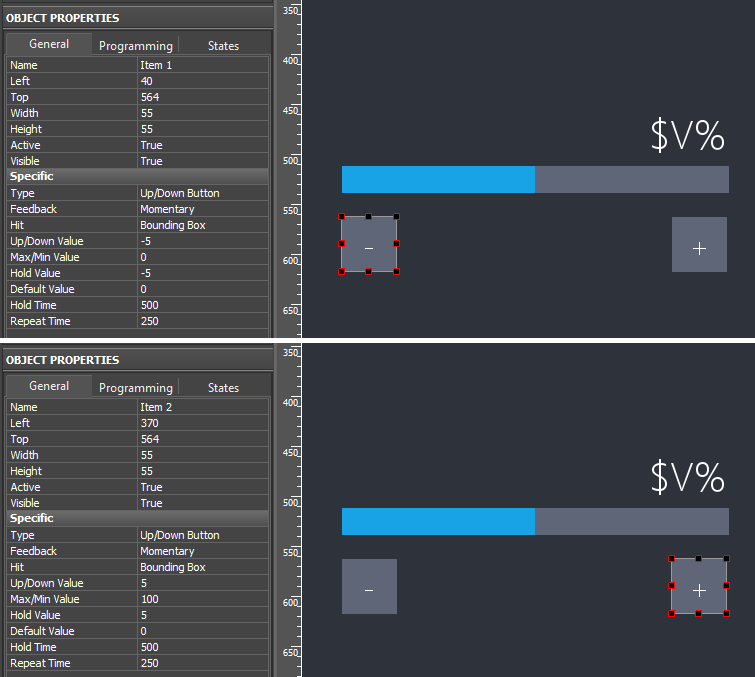Click the Active value for Item 1
Image resolution: width=755 pixels, height=677 pixels.
[x=203, y=145]
